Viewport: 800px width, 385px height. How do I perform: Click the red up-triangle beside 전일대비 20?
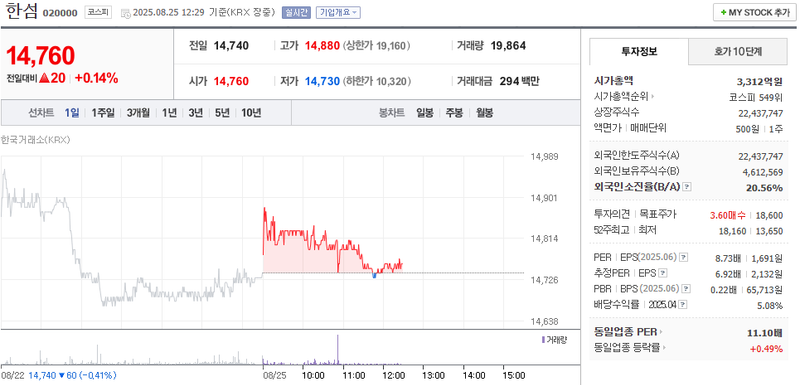[44, 79]
